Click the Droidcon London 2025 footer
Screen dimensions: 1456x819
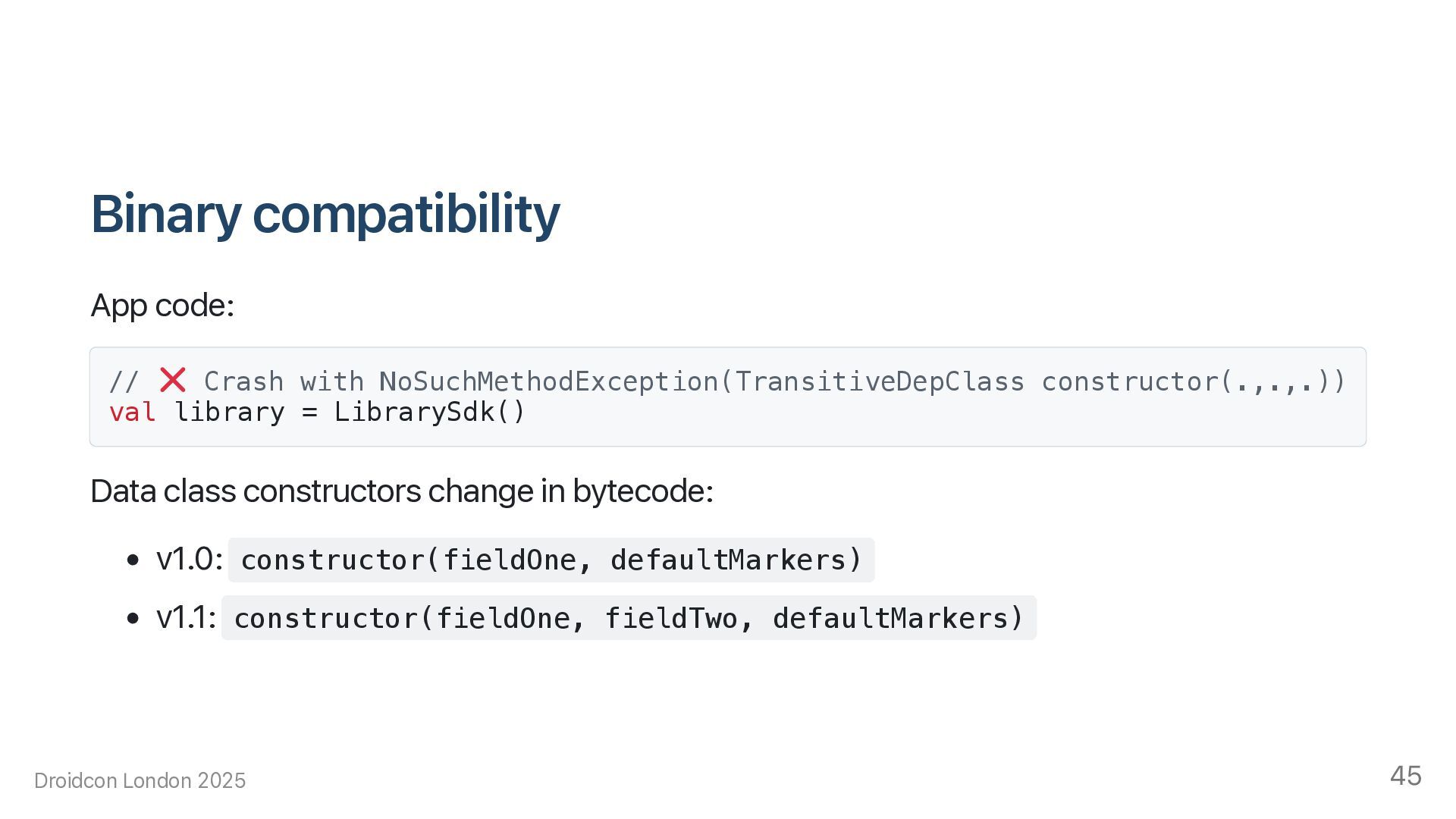[x=140, y=781]
